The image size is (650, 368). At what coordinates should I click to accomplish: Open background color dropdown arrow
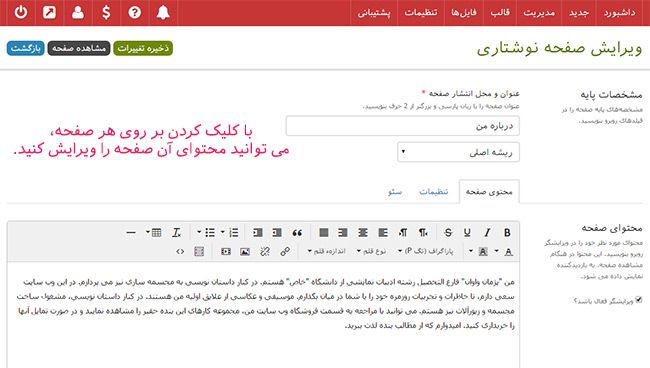[471, 251]
